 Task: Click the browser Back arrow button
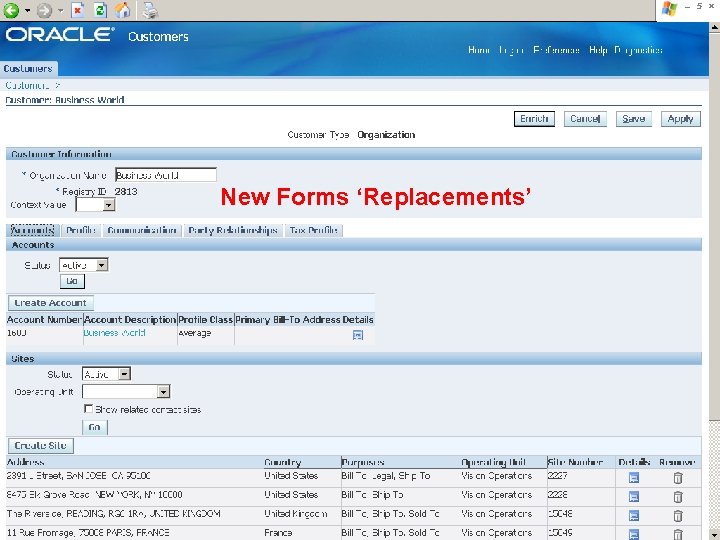(11, 10)
